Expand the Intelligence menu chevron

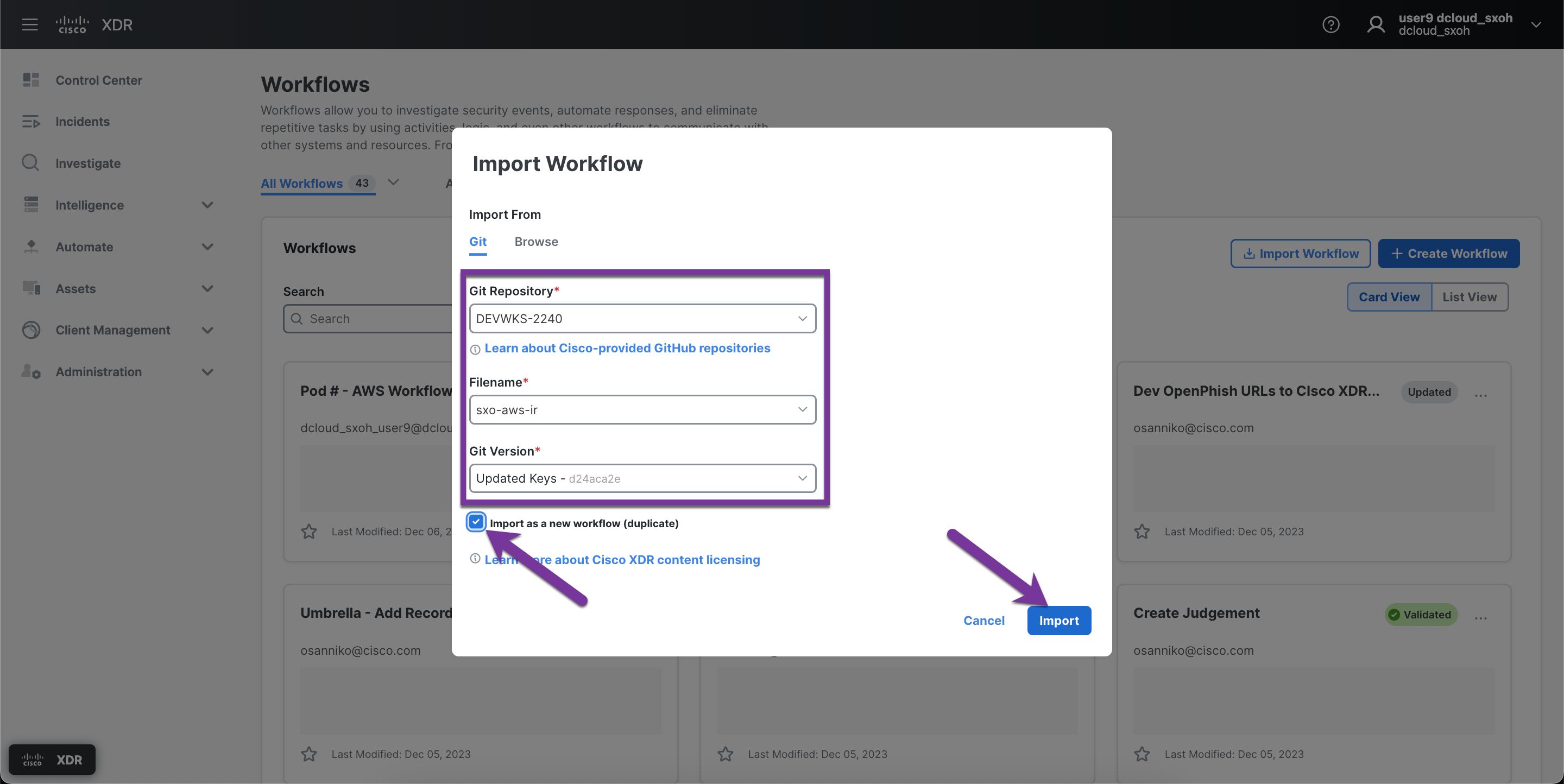tap(207, 205)
